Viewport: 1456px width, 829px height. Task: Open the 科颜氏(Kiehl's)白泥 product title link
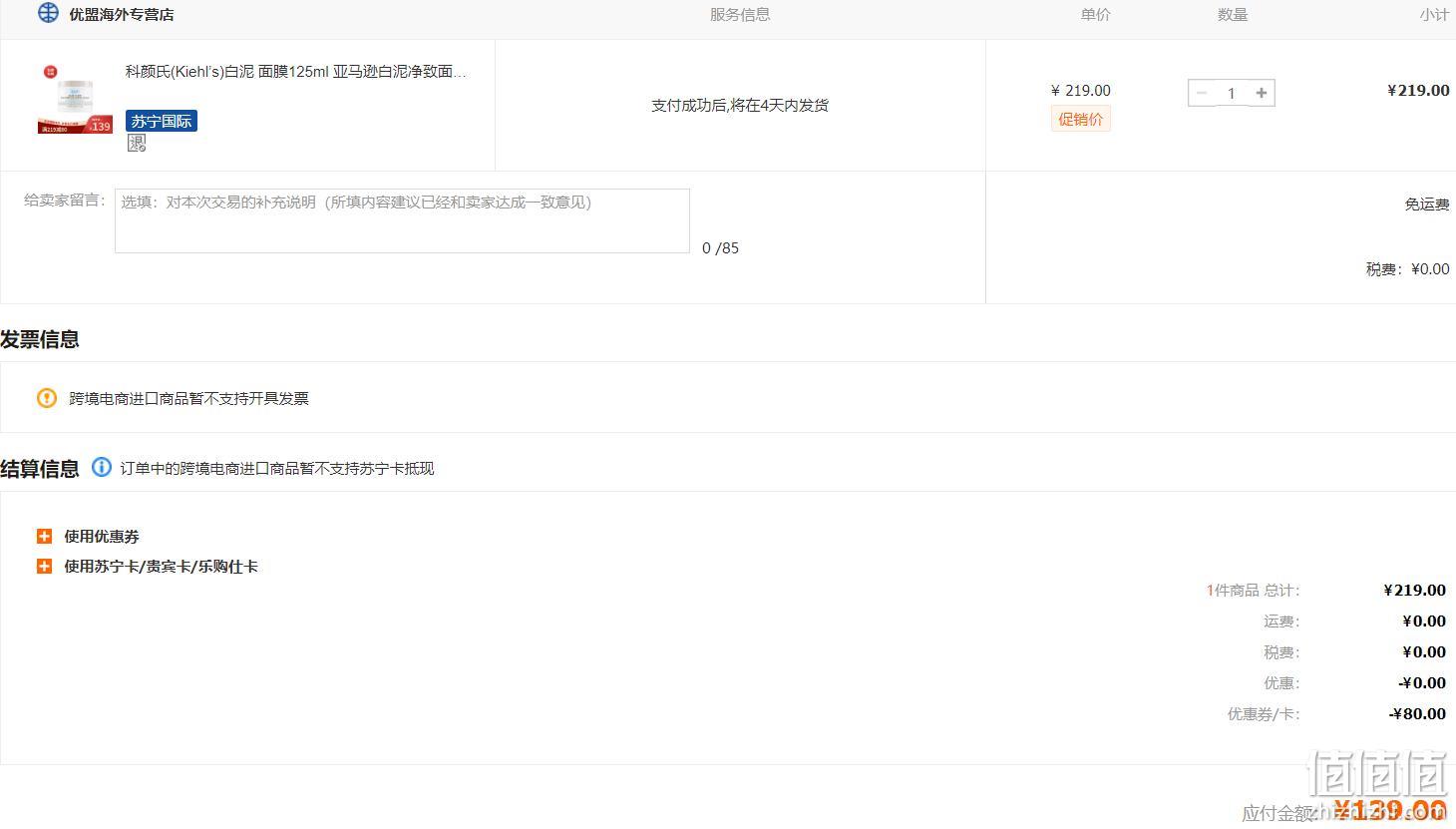coord(295,72)
